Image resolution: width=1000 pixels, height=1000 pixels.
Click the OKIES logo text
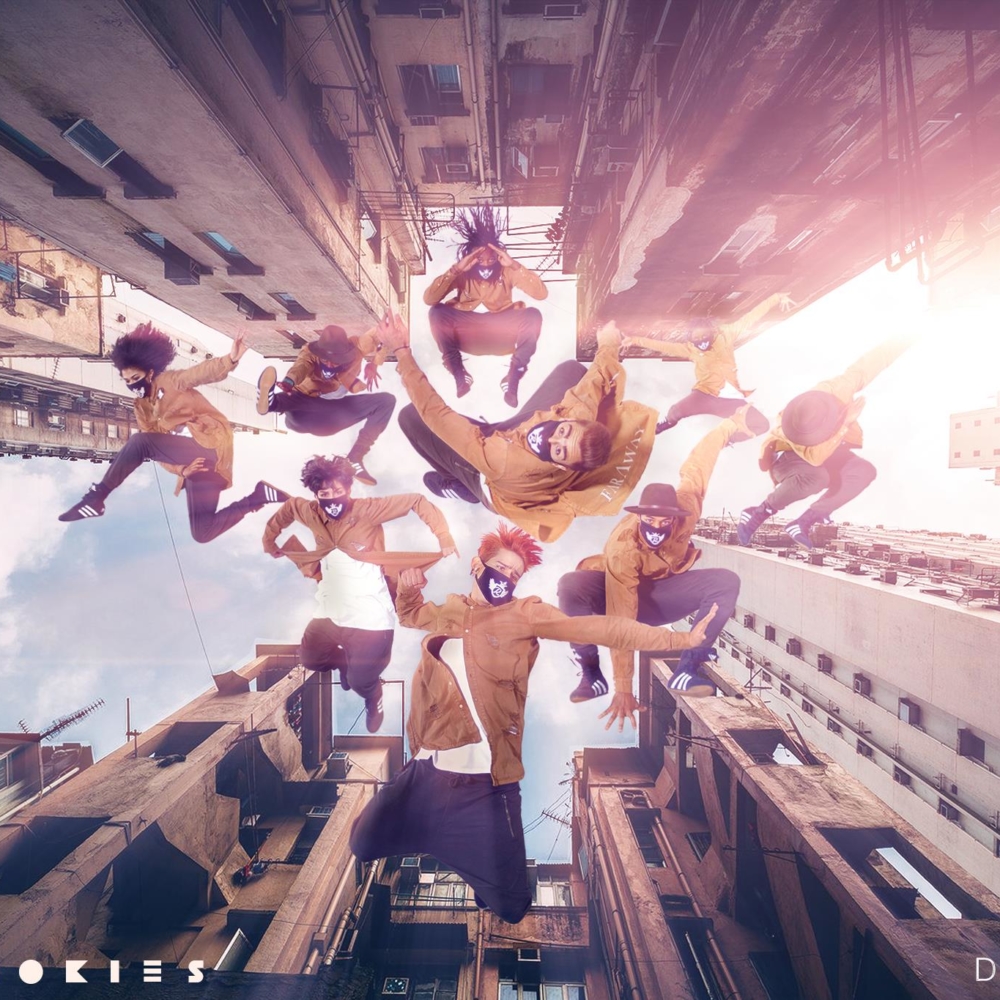(110, 971)
